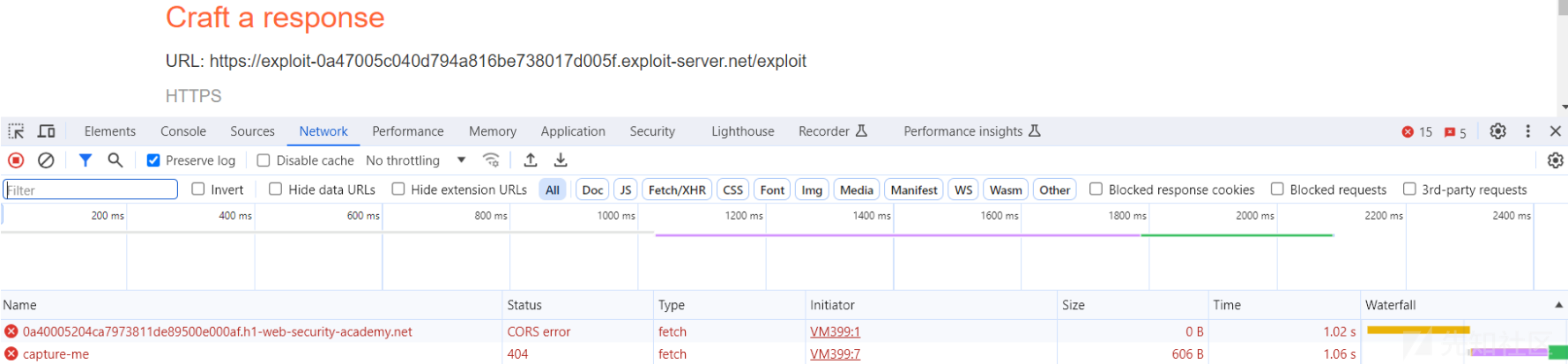Open the No throttling dropdown

pyautogui.click(x=416, y=160)
